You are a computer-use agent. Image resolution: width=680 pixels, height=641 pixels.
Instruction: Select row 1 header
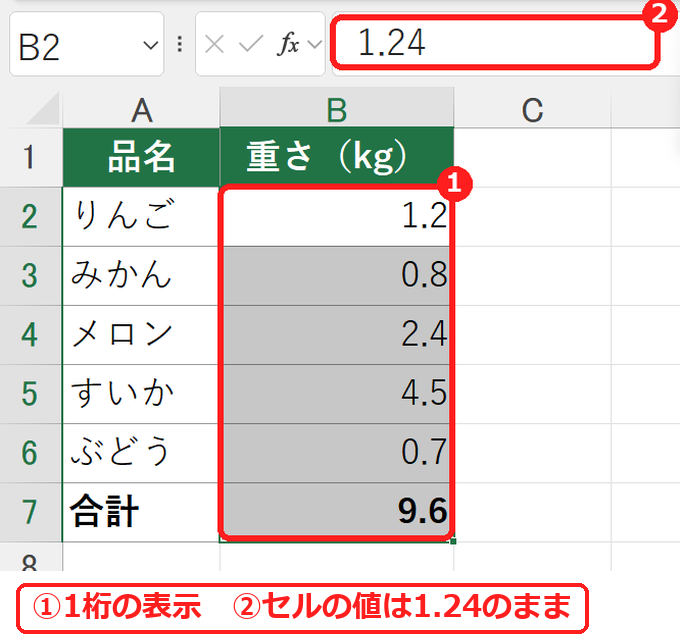30,157
